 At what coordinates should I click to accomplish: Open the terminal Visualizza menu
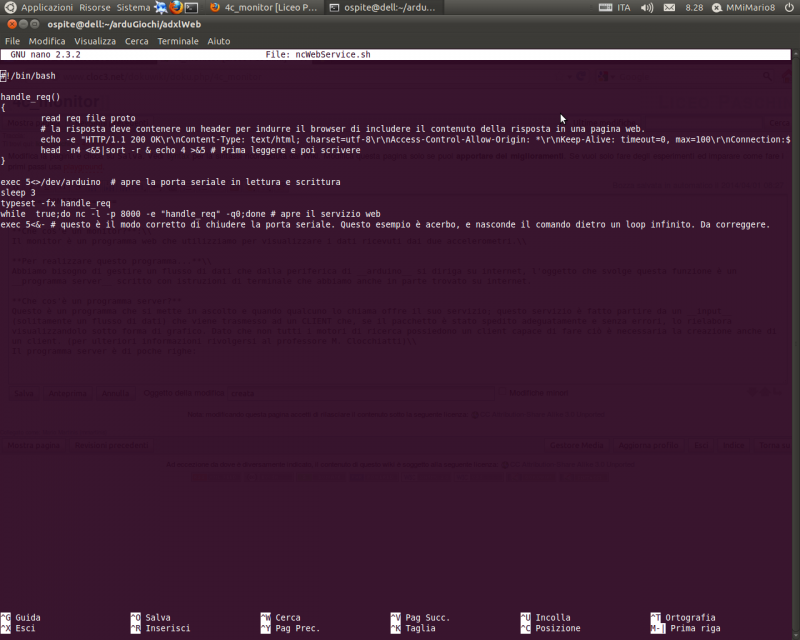[x=95, y=41]
